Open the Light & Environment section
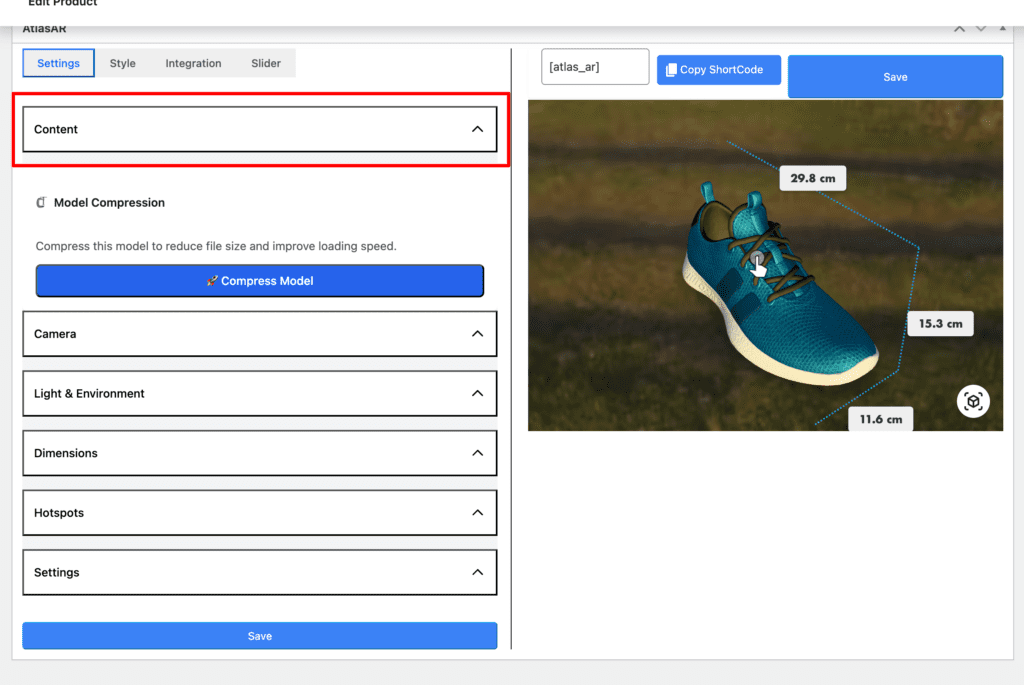The height and width of the screenshot is (685, 1024). (x=260, y=394)
